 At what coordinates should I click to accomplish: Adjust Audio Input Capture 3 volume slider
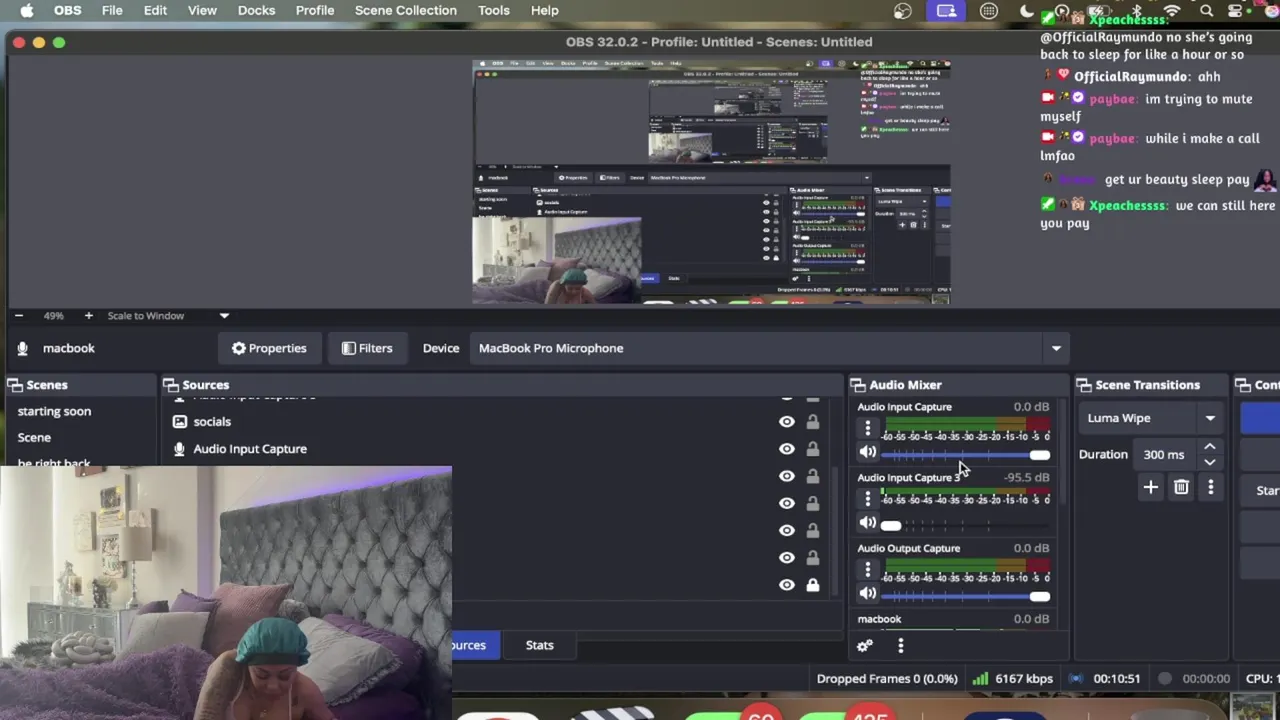[x=965, y=525]
